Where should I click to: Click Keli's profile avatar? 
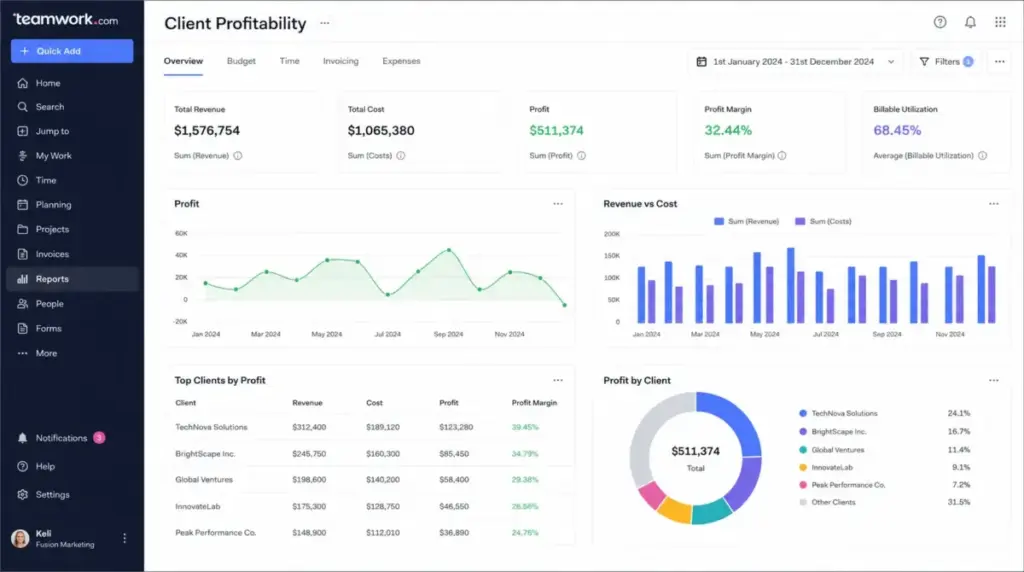[20, 538]
